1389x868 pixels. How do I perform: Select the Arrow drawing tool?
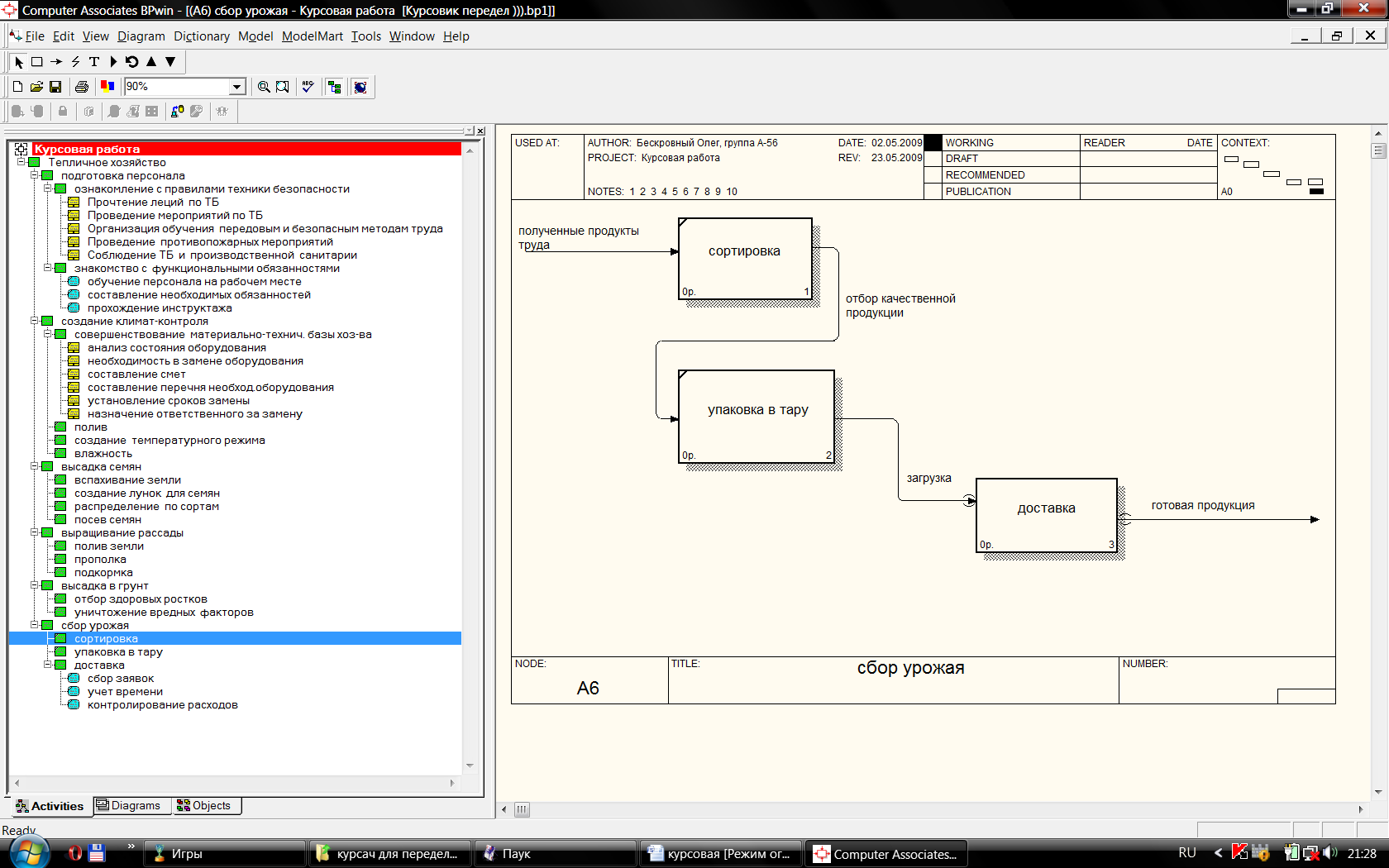[x=56, y=62]
